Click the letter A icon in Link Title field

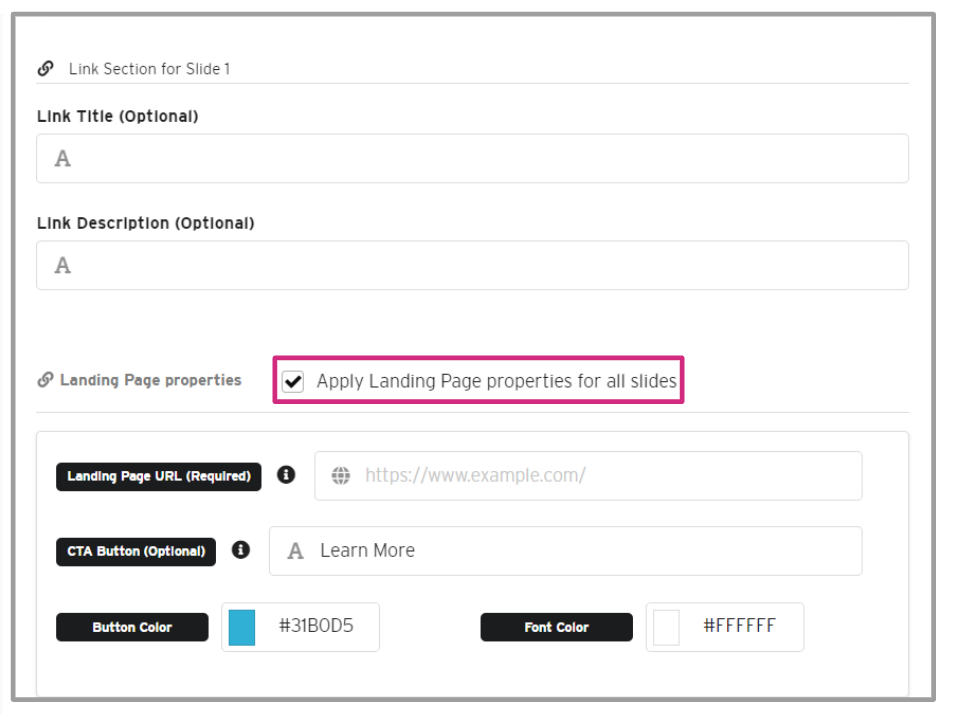(x=63, y=159)
